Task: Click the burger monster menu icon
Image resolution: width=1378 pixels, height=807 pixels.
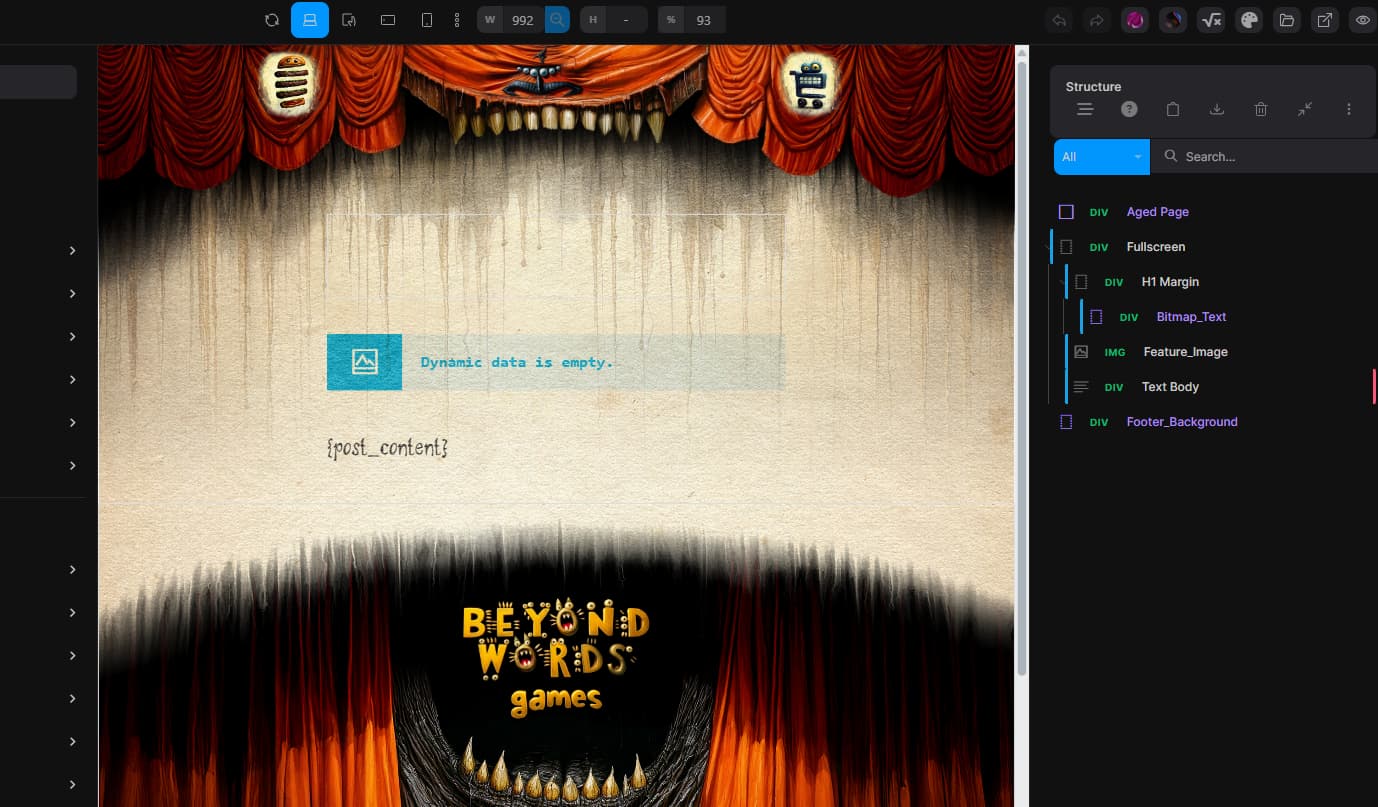Action: tap(288, 82)
